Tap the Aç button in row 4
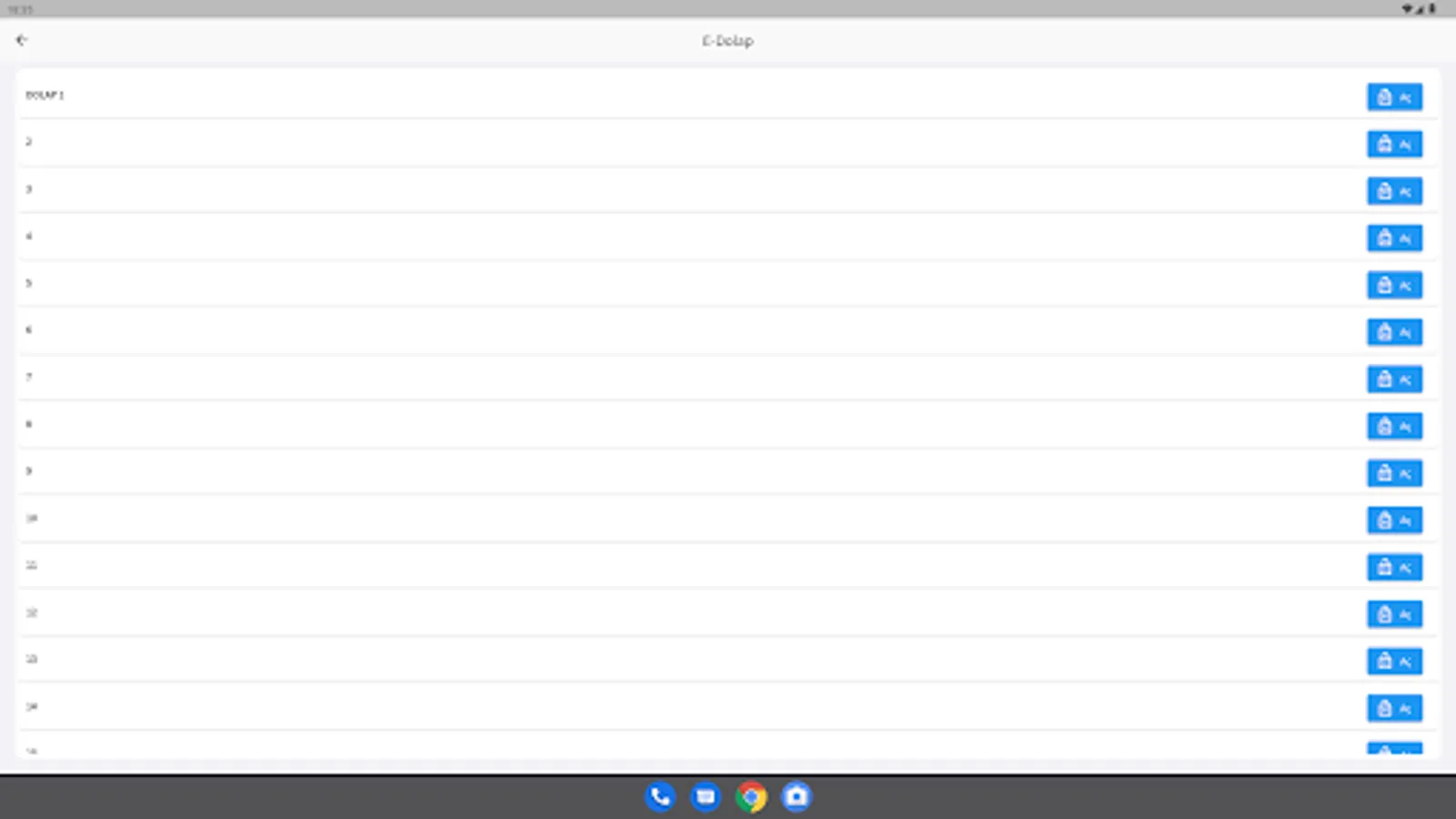 point(1394,238)
